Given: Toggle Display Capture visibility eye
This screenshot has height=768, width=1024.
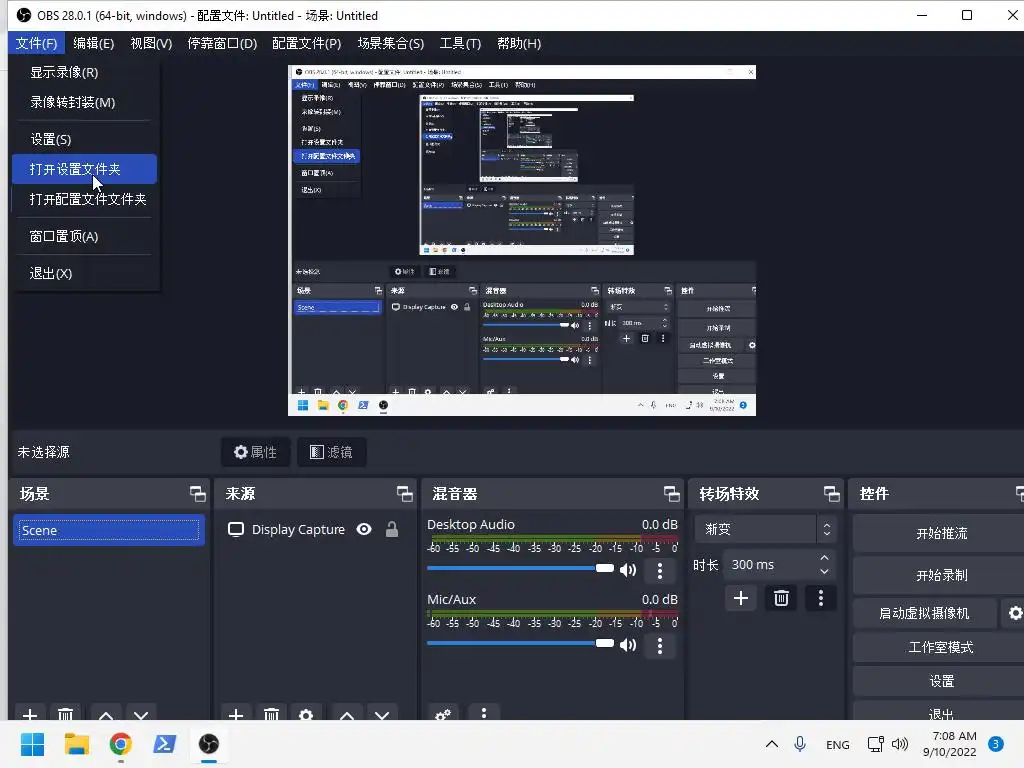Looking at the screenshot, I should click(x=364, y=529).
